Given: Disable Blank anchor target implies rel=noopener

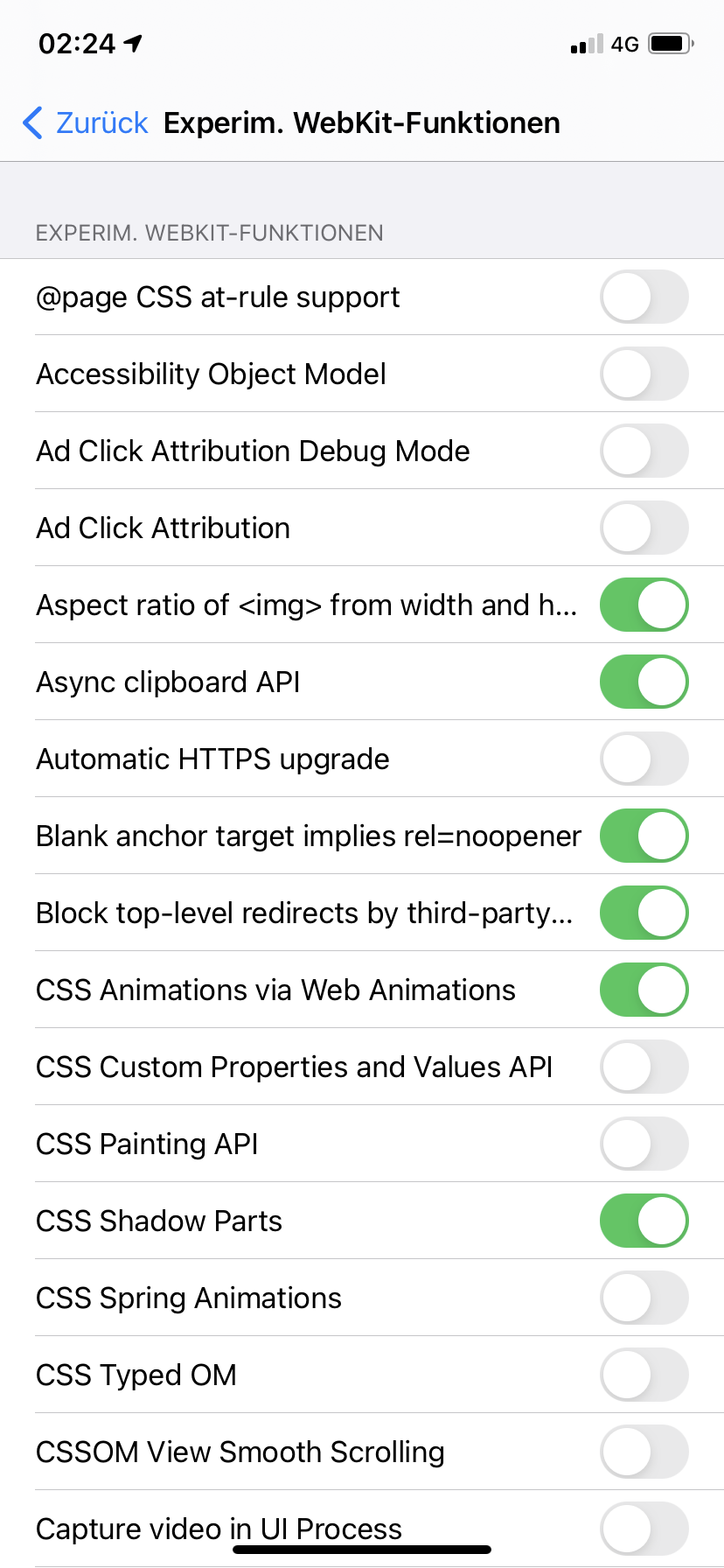Looking at the screenshot, I should (x=644, y=836).
